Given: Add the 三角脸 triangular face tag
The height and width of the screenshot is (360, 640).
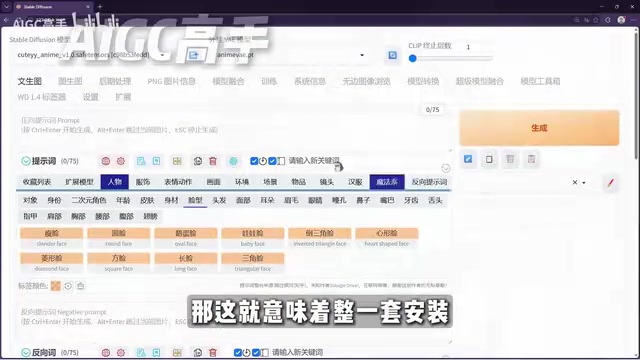Looking at the screenshot, I should [253, 263].
